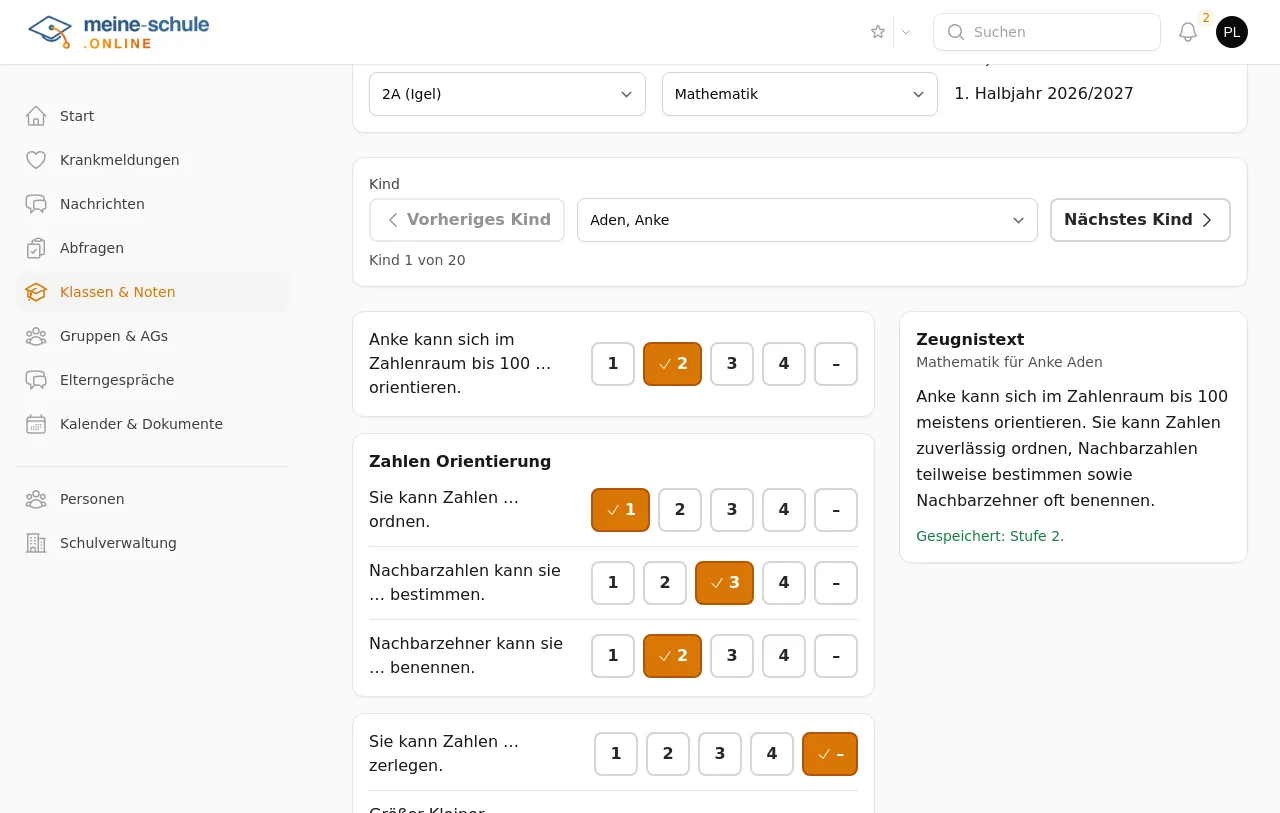Select grade 4 for Zahlen ordnen
This screenshot has height=813, width=1280.
(x=784, y=510)
